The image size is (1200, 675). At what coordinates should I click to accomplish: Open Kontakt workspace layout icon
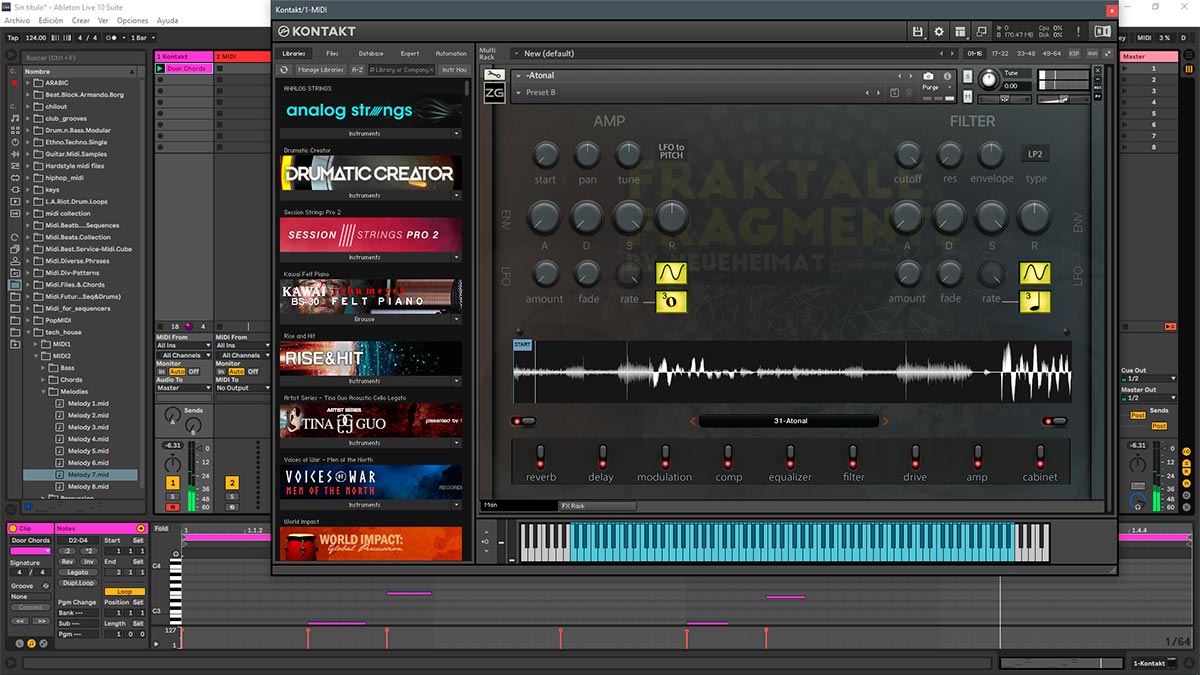tap(961, 32)
